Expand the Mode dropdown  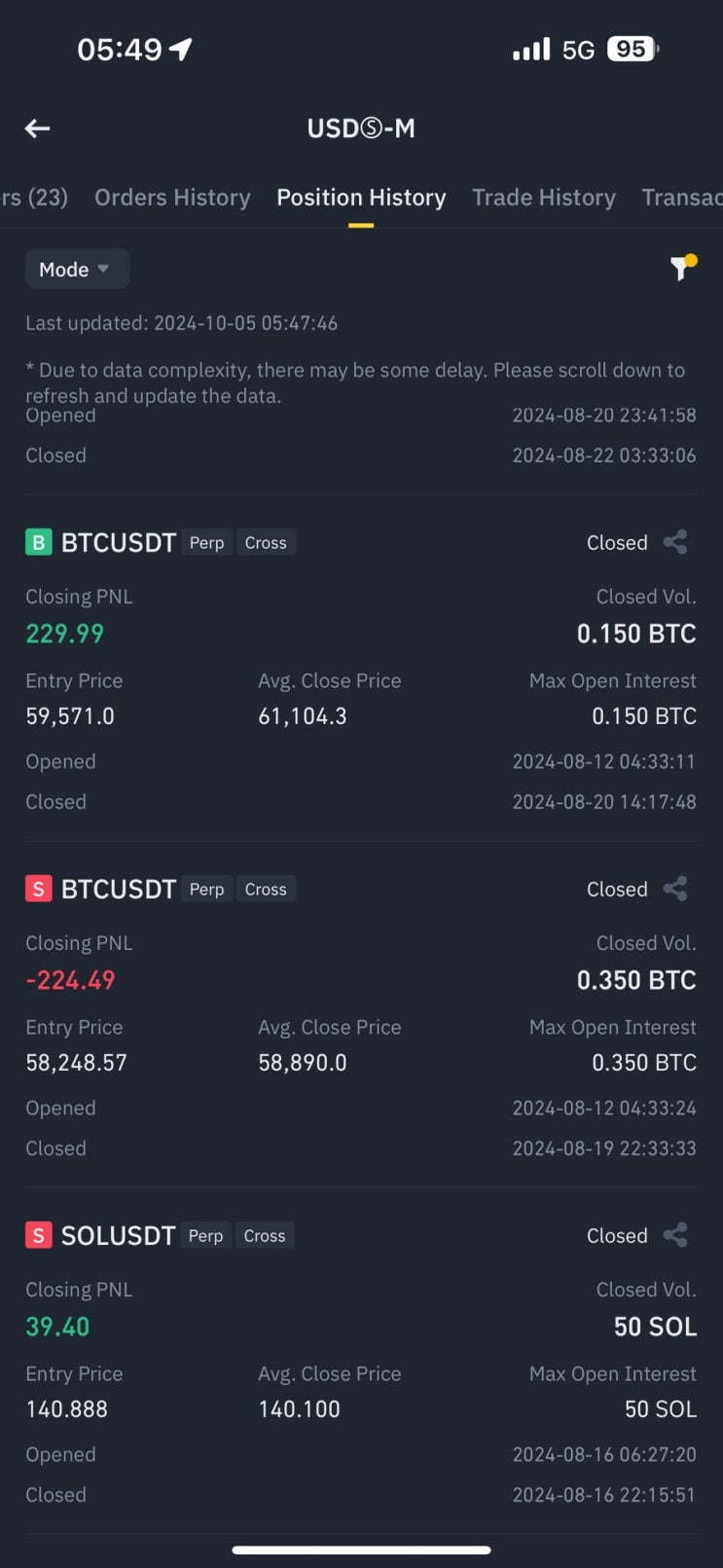76,270
